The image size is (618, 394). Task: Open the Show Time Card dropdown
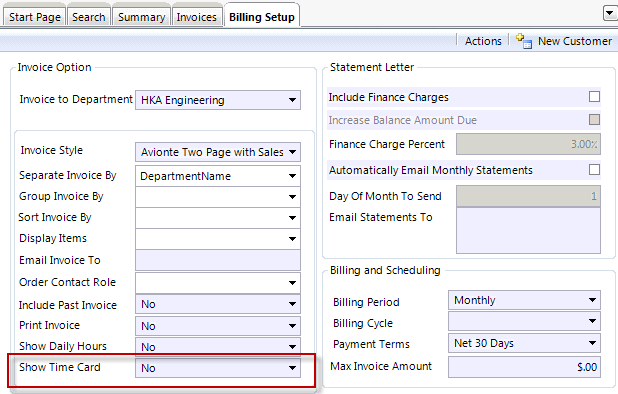pyautogui.click(x=218, y=368)
